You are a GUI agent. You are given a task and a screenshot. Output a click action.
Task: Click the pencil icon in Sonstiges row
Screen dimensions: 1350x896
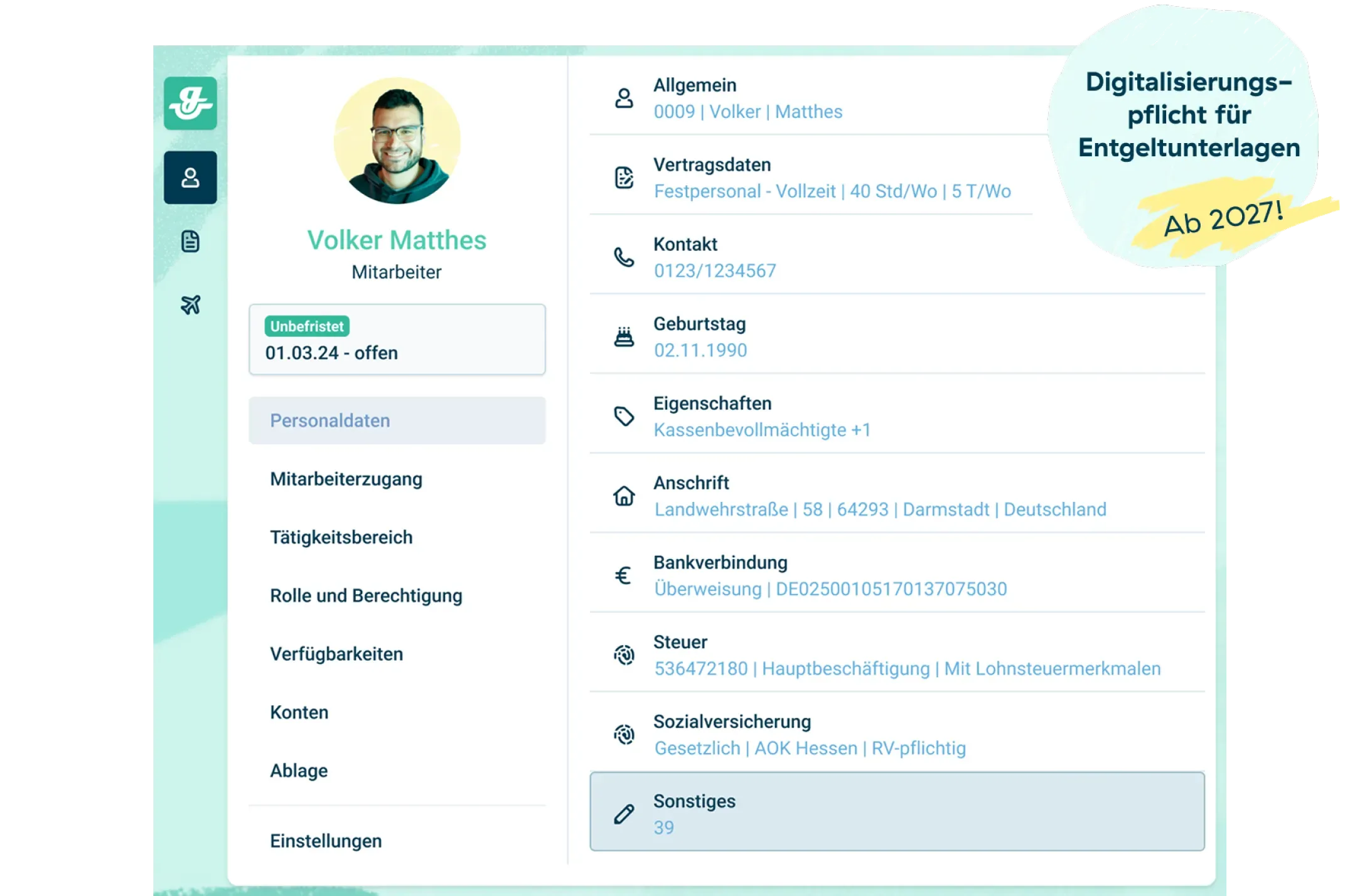pyautogui.click(x=623, y=814)
